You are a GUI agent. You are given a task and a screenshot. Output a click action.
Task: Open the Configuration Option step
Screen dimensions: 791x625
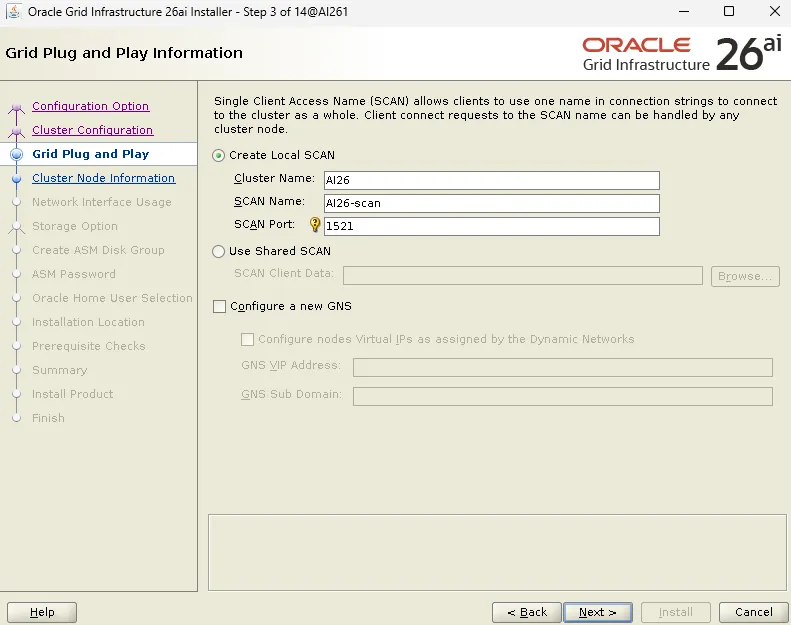pos(91,106)
